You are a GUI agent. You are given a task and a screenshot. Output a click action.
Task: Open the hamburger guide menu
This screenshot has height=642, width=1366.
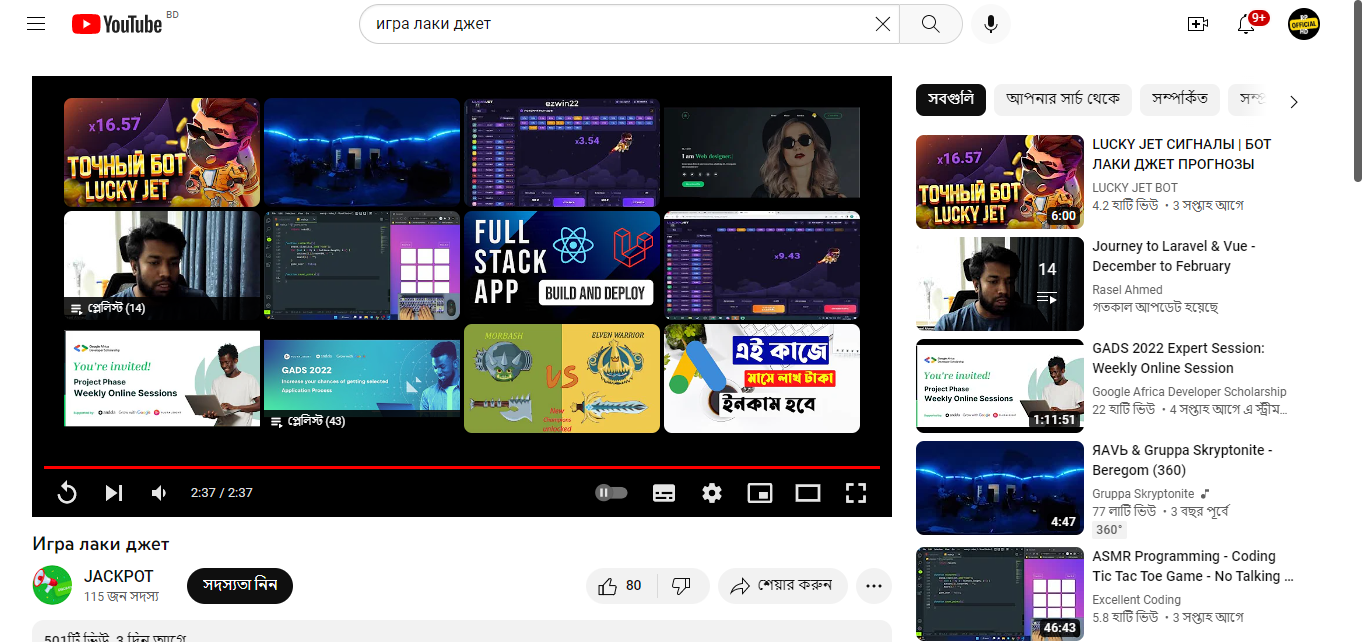pos(36,23)
